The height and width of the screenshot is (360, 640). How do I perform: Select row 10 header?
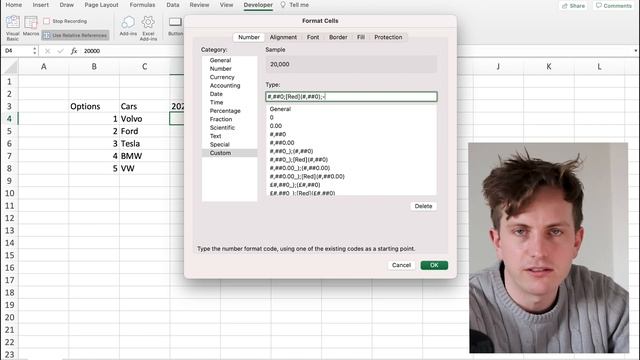point(9,193)
